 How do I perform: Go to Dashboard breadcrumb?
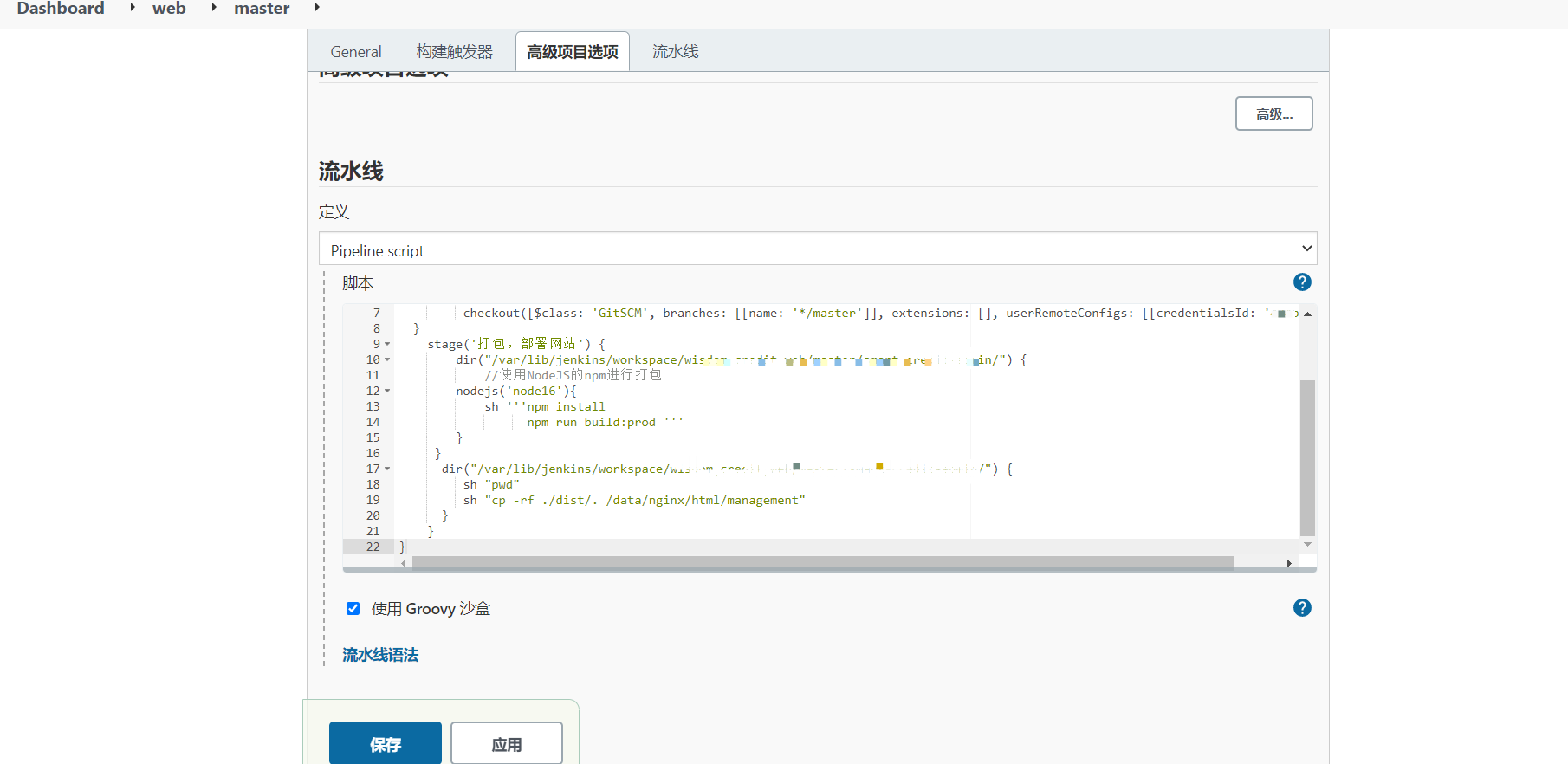61,8
